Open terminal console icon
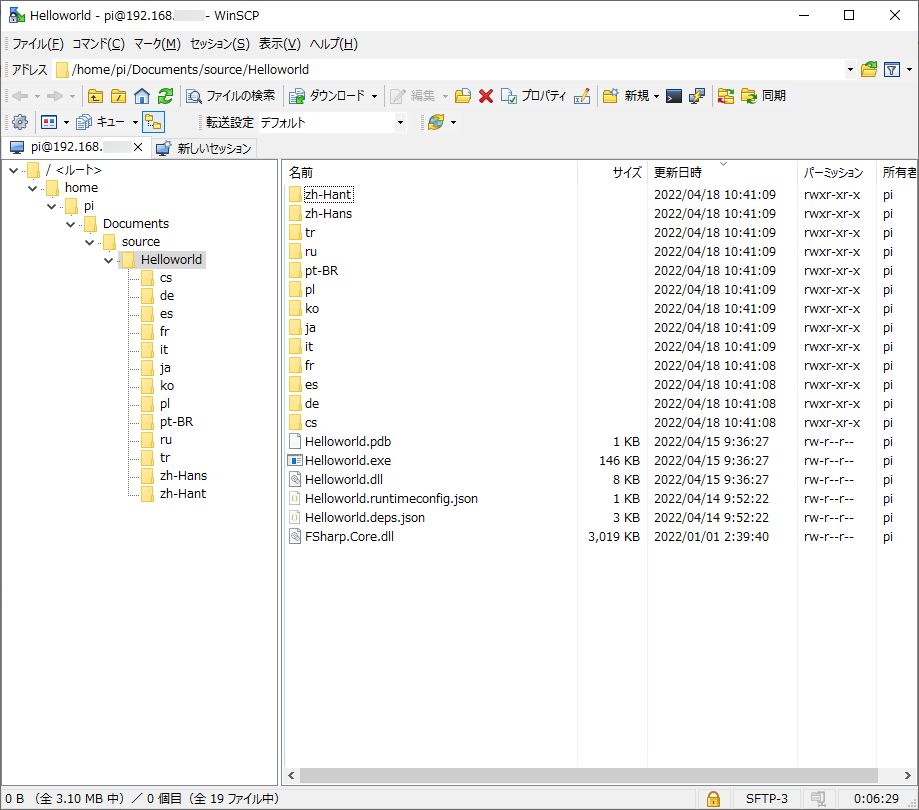 pos(674,96)
